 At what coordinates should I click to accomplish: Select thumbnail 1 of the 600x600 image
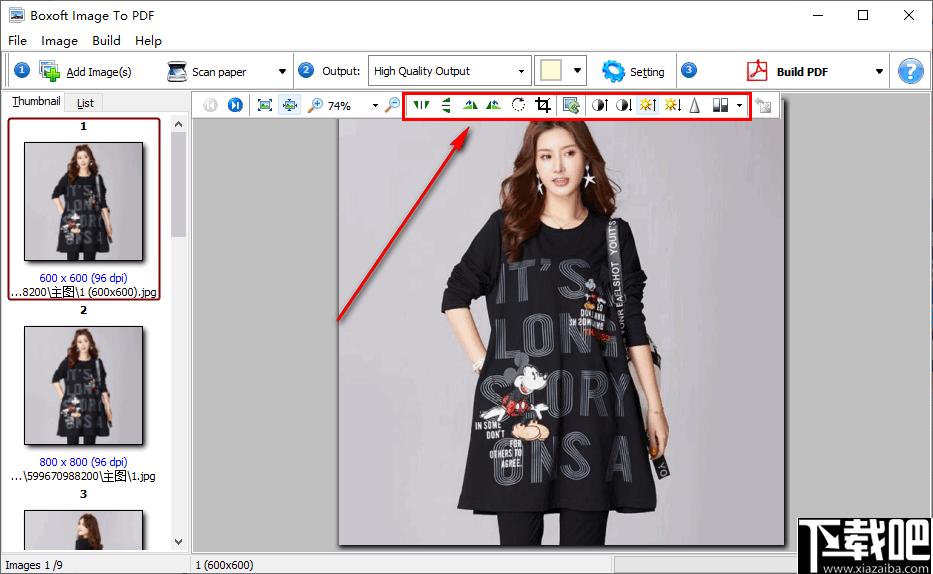pos(83,201)
